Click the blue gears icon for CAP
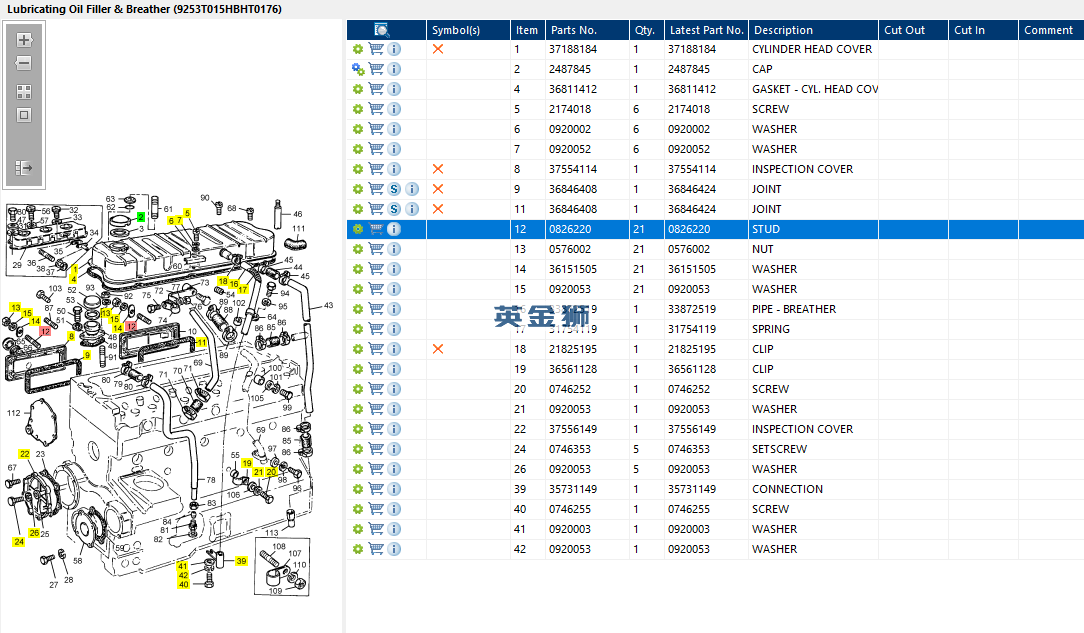 click(x=358, y=69)
